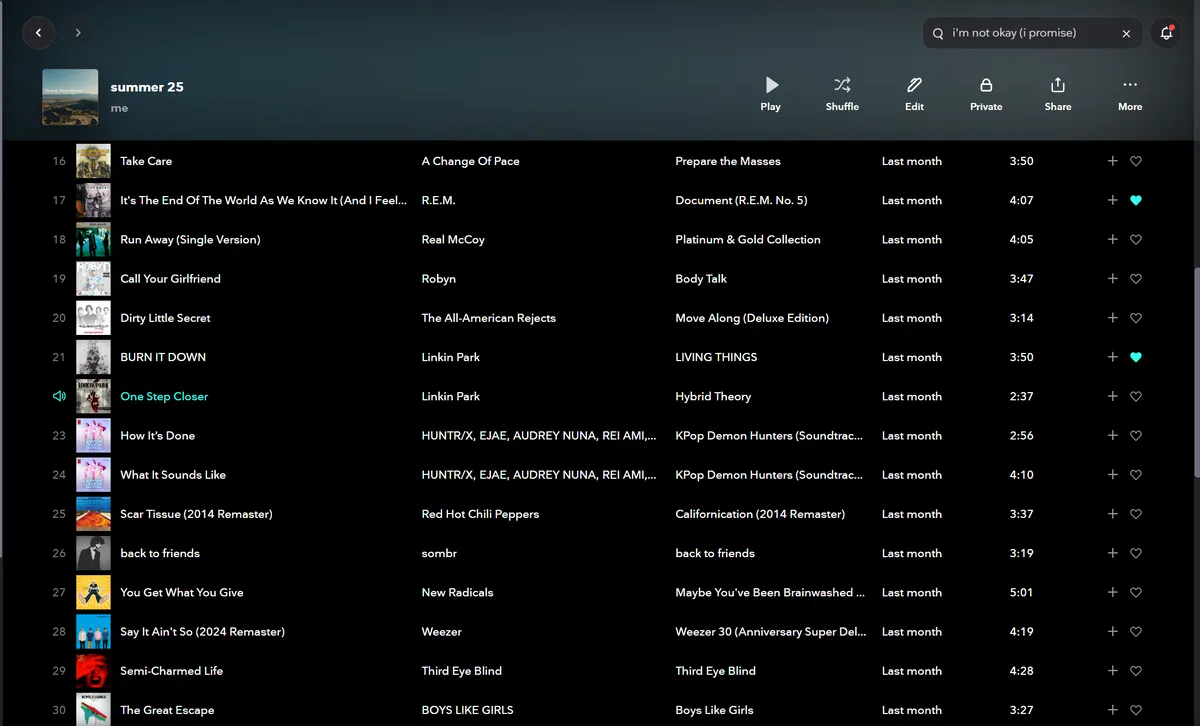
Task: Click the now-playing speaker icon on One Step Closer
Action: (59, 396)
